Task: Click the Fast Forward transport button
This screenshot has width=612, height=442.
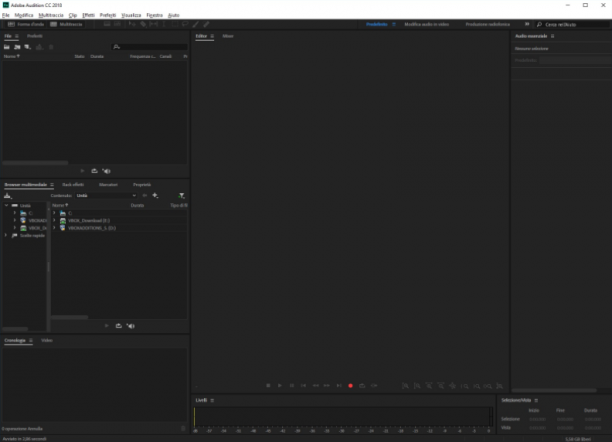Action: pyautogui.click(x=327, y=386)
